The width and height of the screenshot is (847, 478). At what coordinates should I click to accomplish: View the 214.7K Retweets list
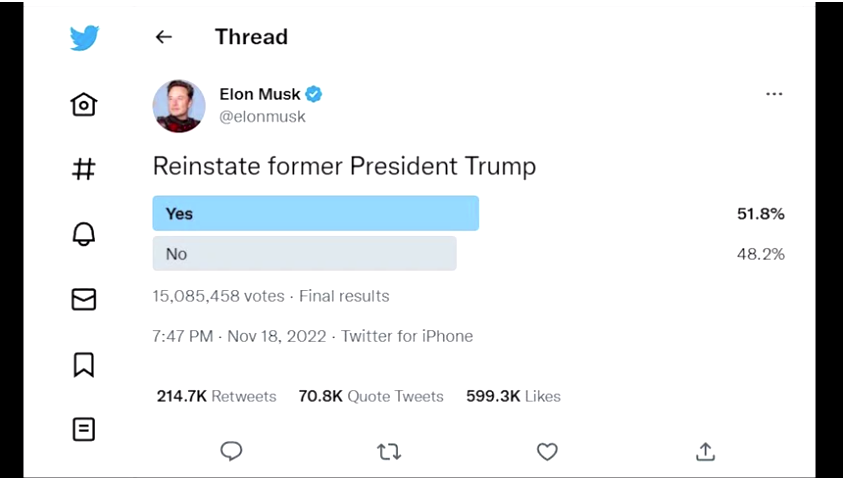pos(216,396)
